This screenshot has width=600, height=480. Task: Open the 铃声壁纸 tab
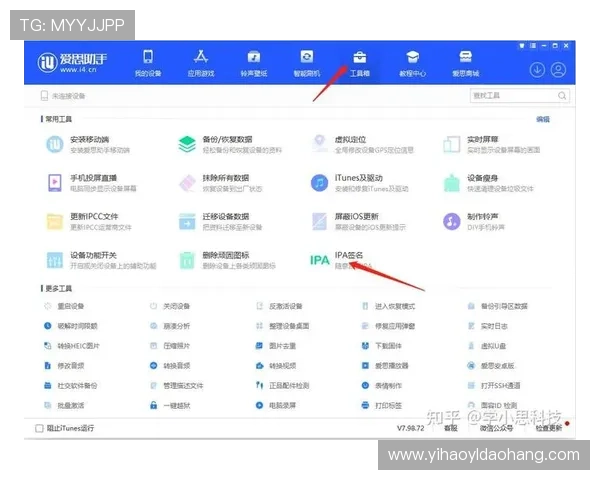(254, 63)
